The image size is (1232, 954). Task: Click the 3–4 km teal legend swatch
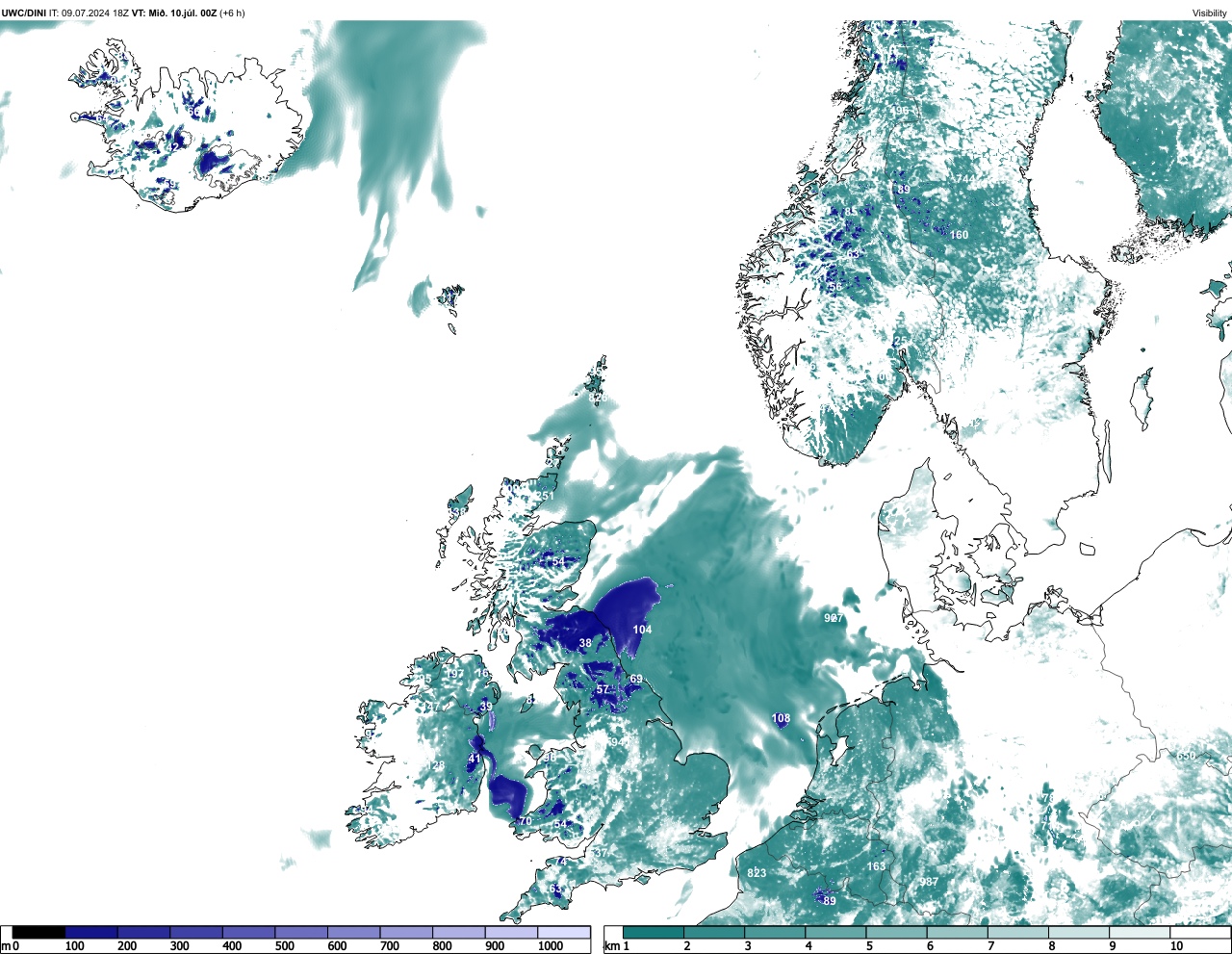776,932
